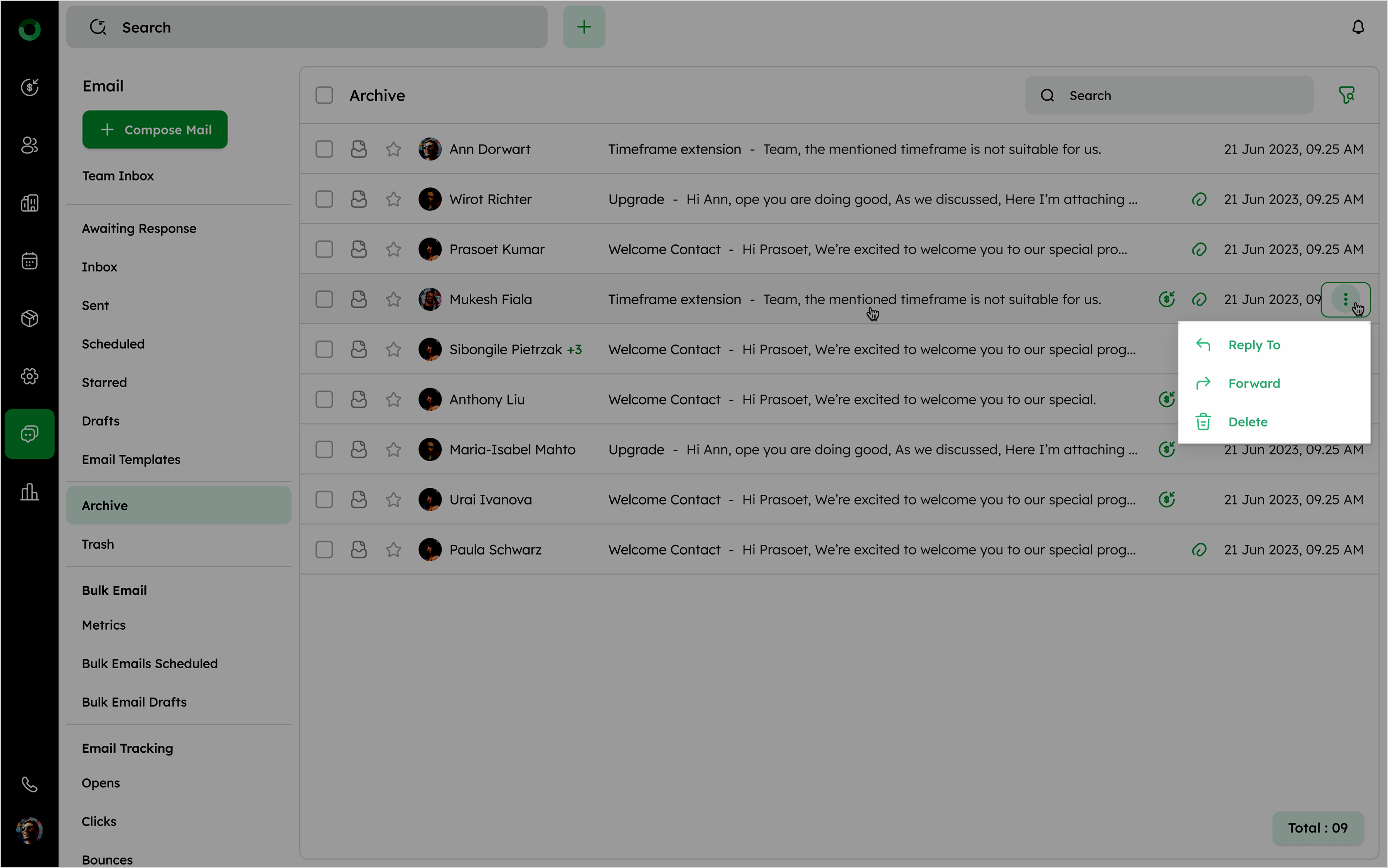This screenshot has width=1388, height=868.
Task: Open the phone icon in the left sidebar
Action: (x=29, y=784)
